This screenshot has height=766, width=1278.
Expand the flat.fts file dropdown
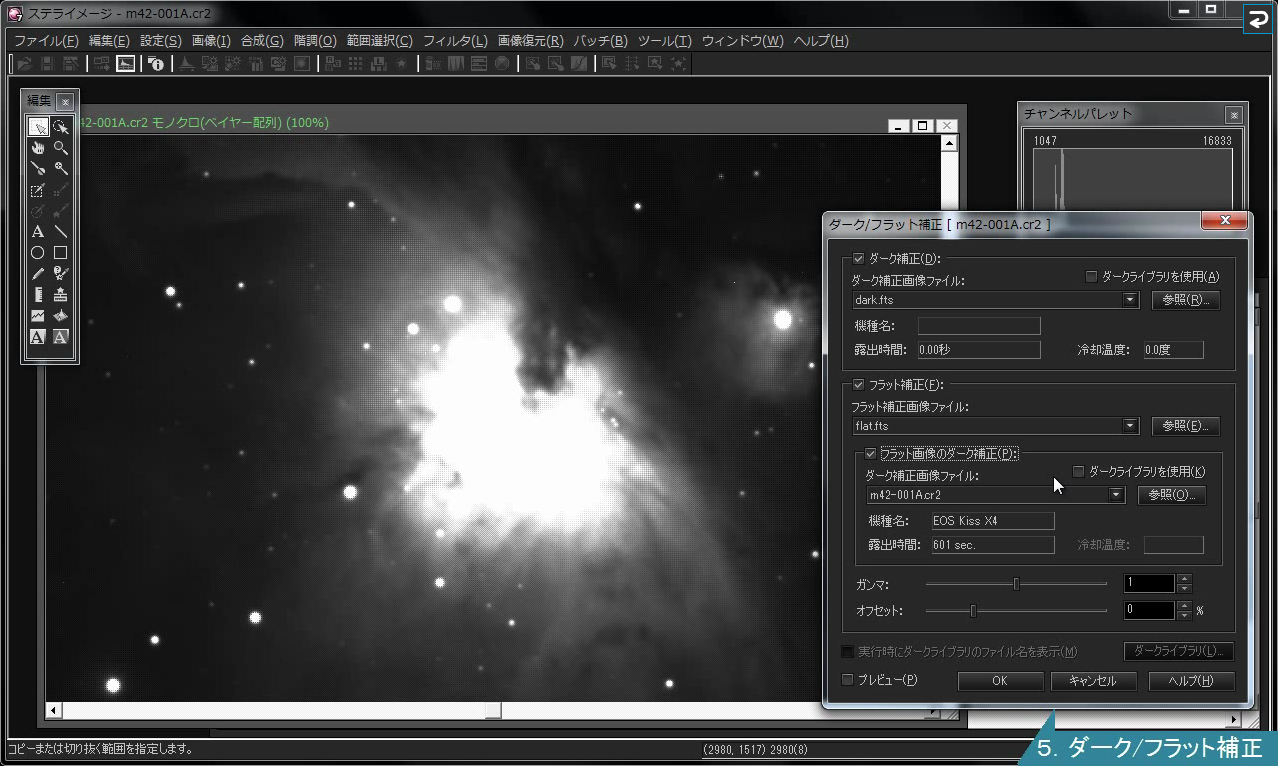point(1131,426)
